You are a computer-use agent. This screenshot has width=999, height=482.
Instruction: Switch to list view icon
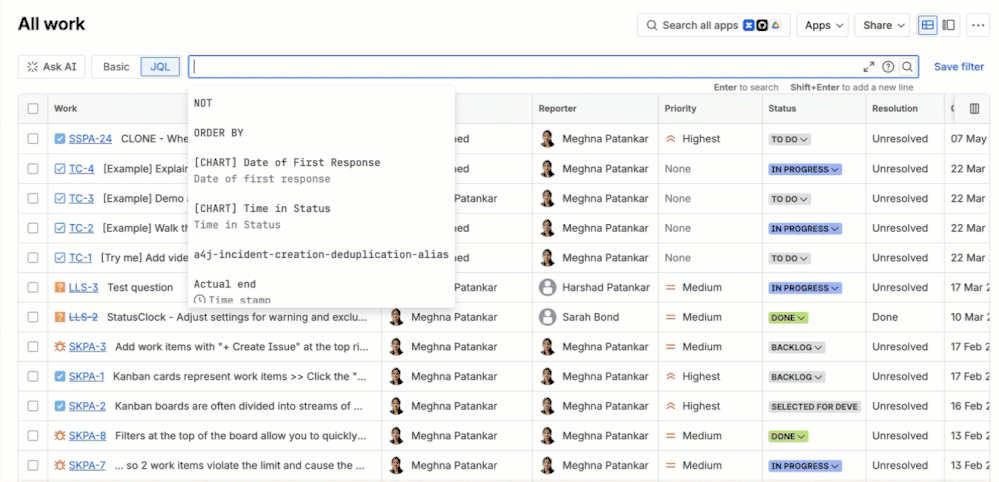(928, 25)
